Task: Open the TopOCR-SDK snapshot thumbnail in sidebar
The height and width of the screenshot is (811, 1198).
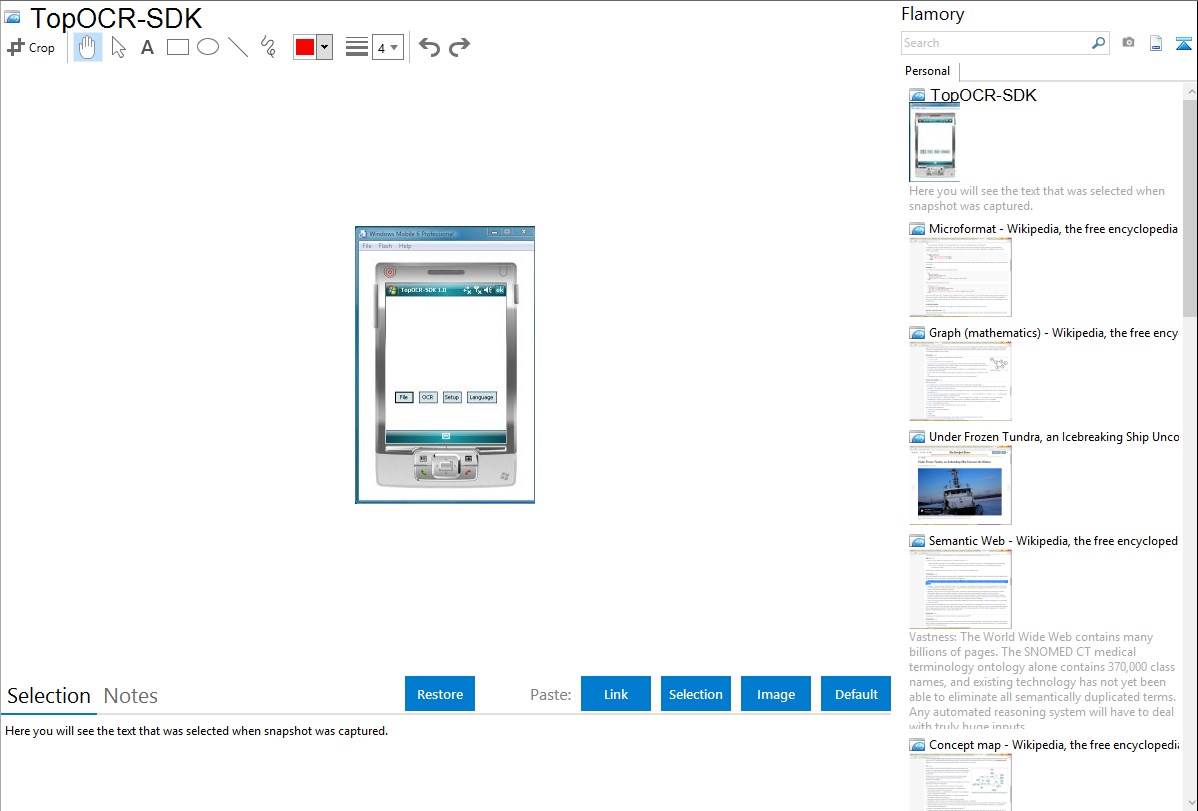Action: (x=935, y=143)
